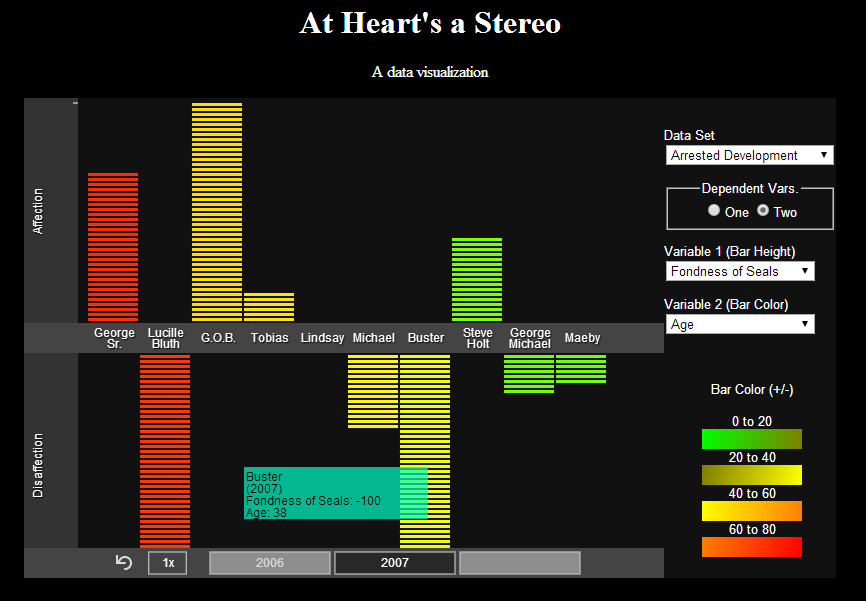Click the 60 to 80 red swatch
The image size is (866, 601).
752,547
